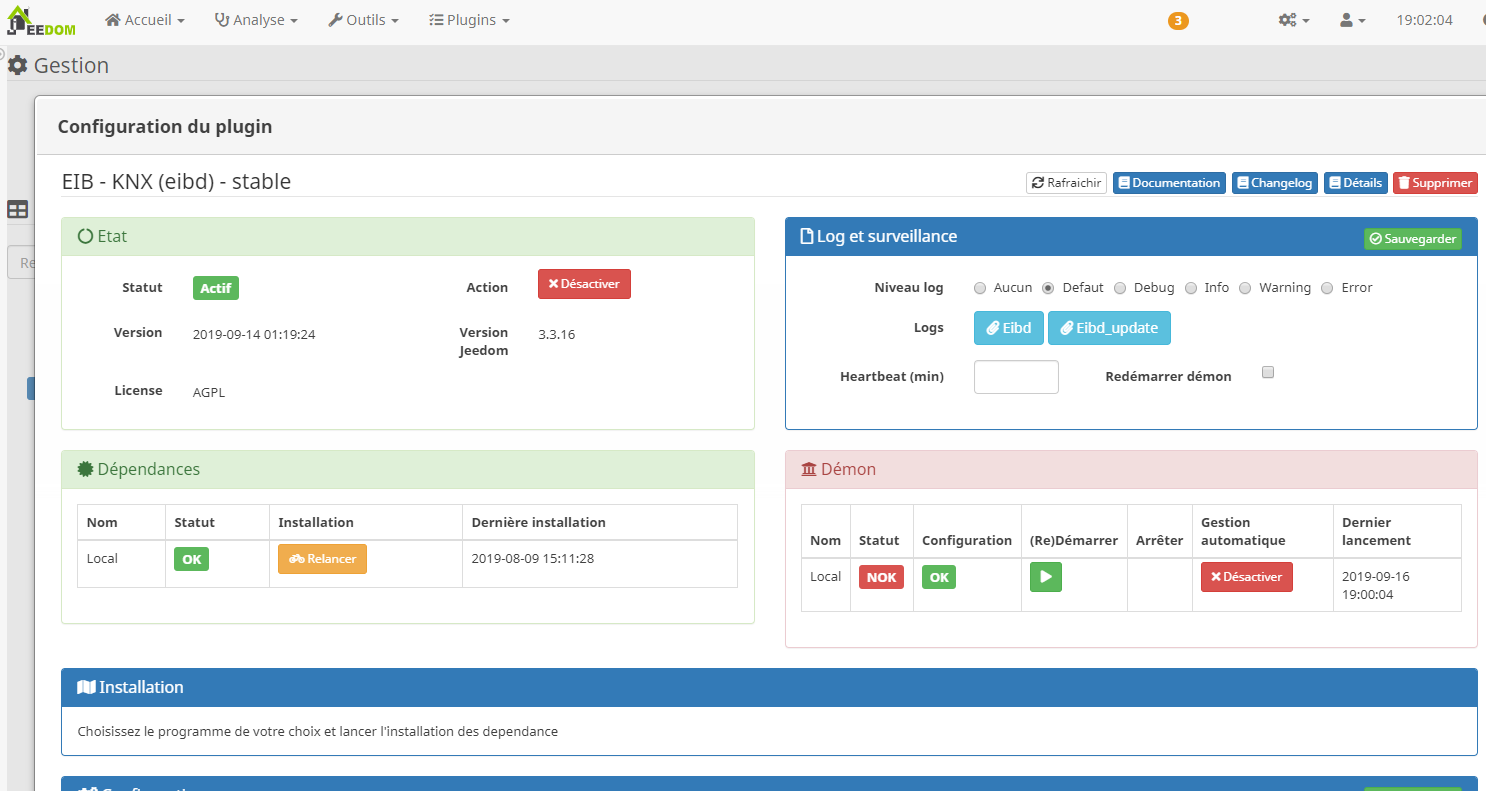Select the Info log level
The width and height of the screenshot is (1486, 791).
tap(1191, 288)
